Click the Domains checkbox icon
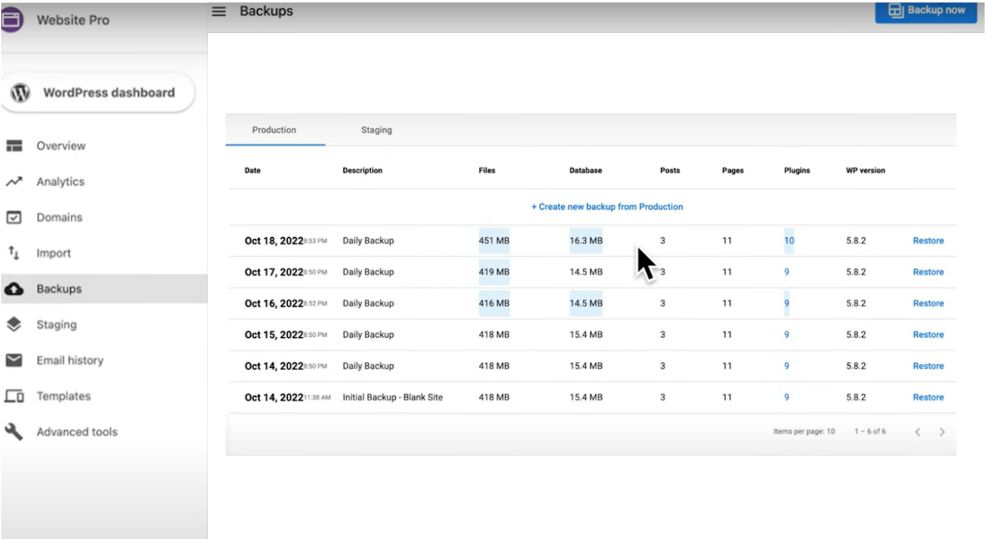Screen dimensions: 985x539 tap(14, 217)
